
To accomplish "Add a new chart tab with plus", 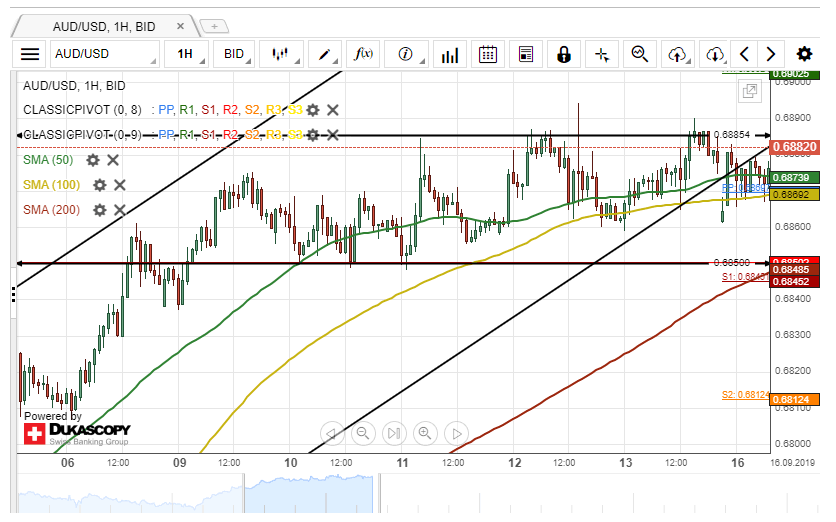I will [215, 25].
